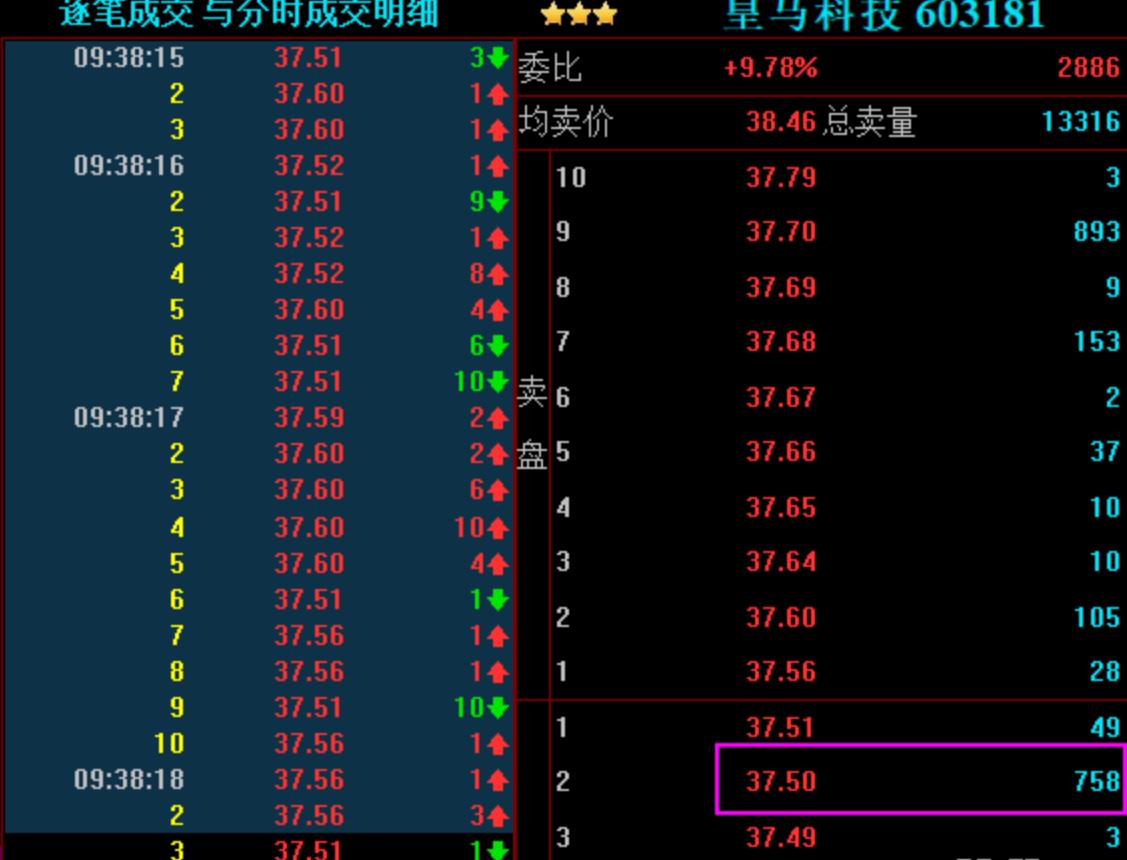Select sell order priced 37.68
Viewport: 1127px width, 860px height.
[780, 342]
